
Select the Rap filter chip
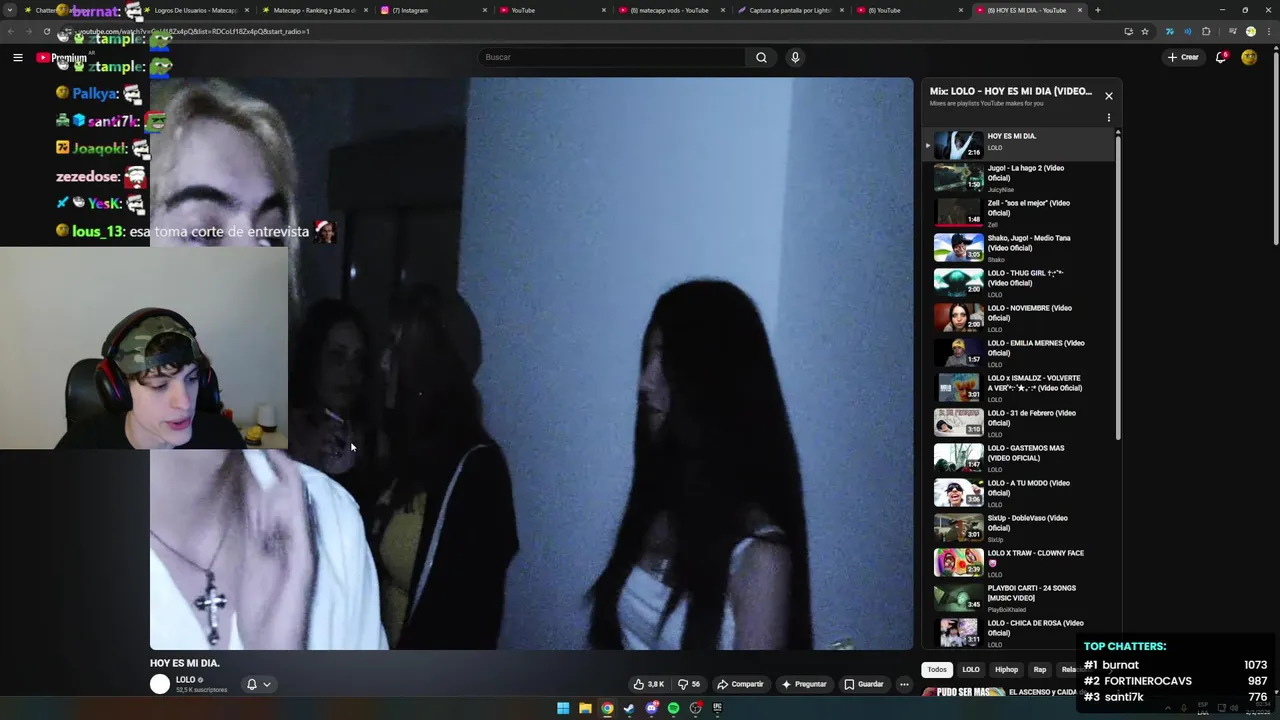click(x=1040, y=670)
